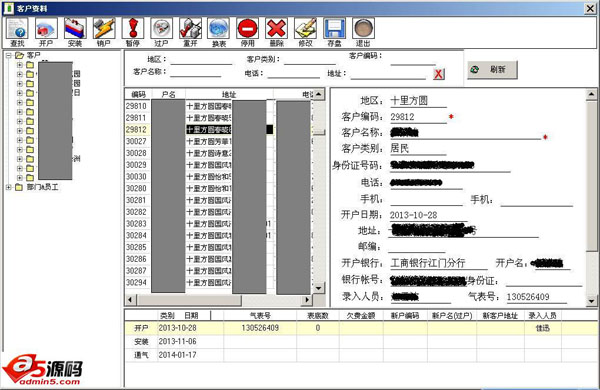The image size is (600, 390).
Task: Select customer row 30028
Action: pyautogui.click(x=218, y=153)
